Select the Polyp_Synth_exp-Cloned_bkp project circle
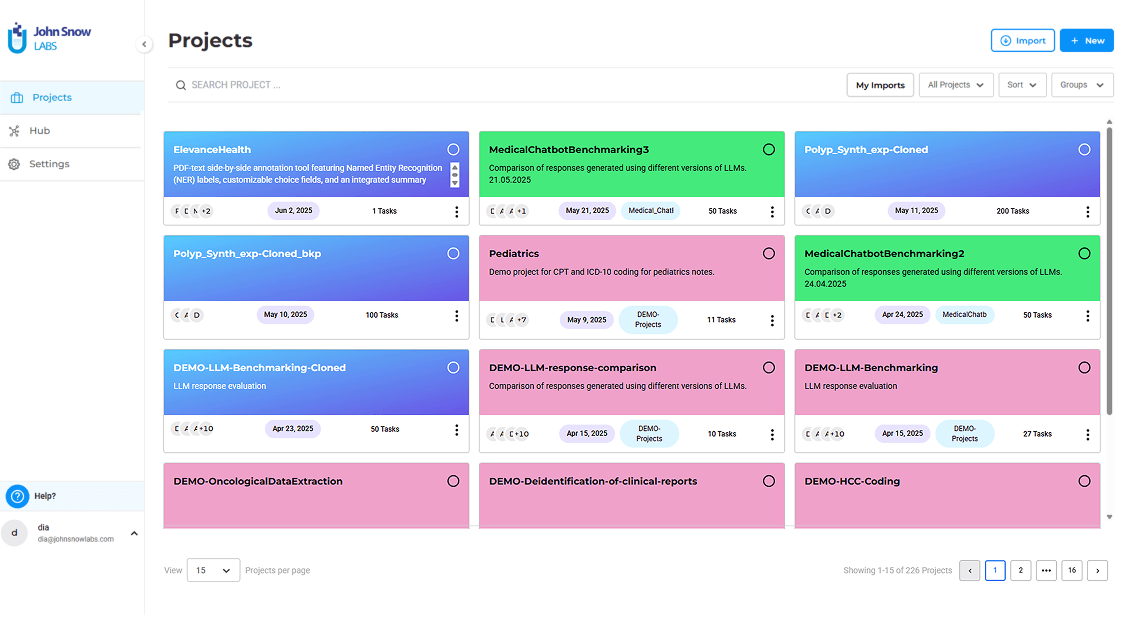Screen dimensions: 1139x627 coord(453,254)
